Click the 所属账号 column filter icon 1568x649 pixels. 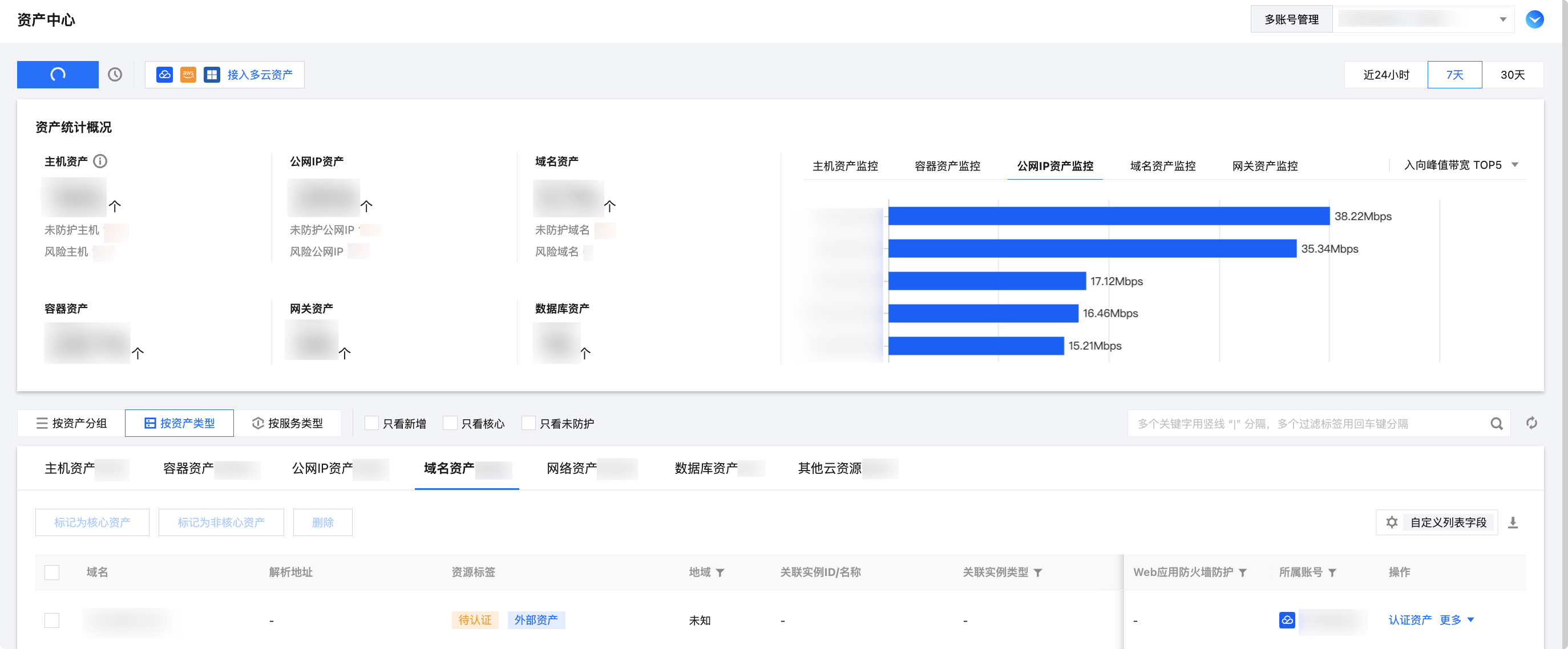coord(1332,573)
